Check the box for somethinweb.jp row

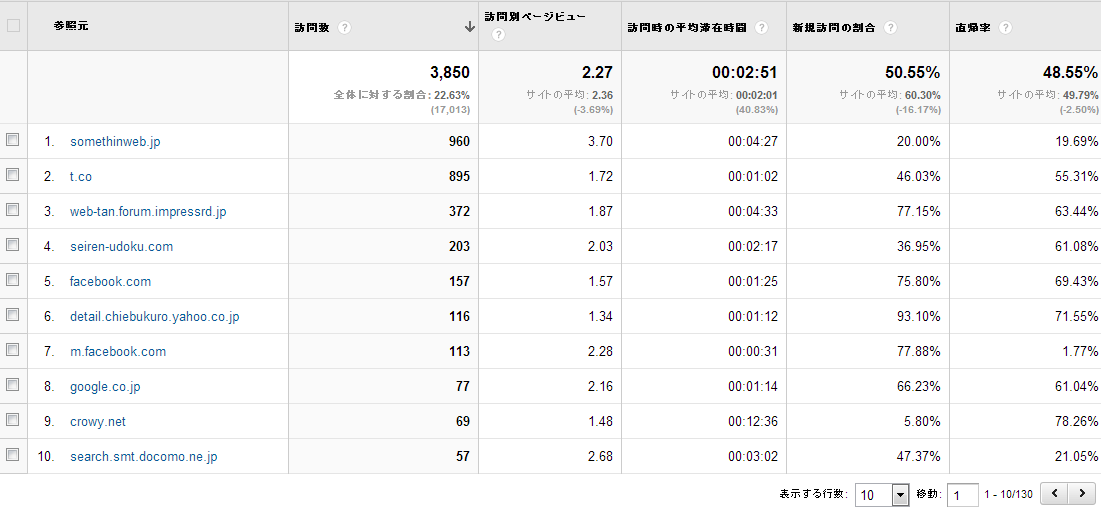[13, 141]
